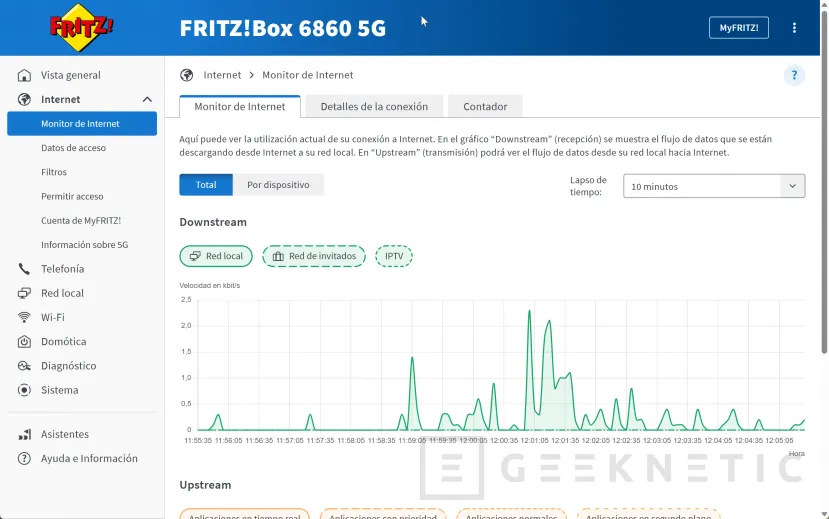Open the Telefonía menu label
The width and height of the screenshot is (829, 519).
point(62,269)
